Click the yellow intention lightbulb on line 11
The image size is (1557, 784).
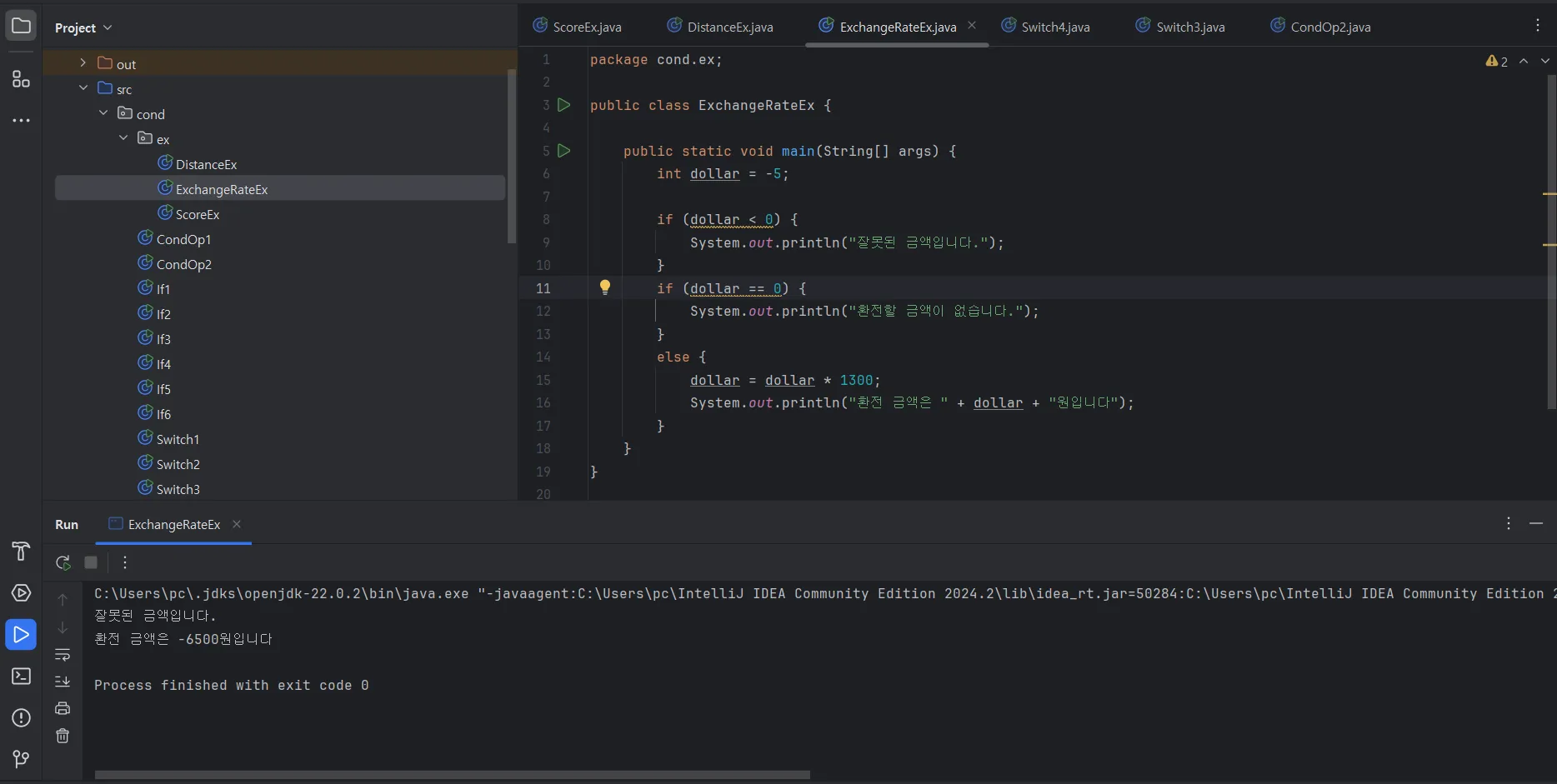coord(605,287)
